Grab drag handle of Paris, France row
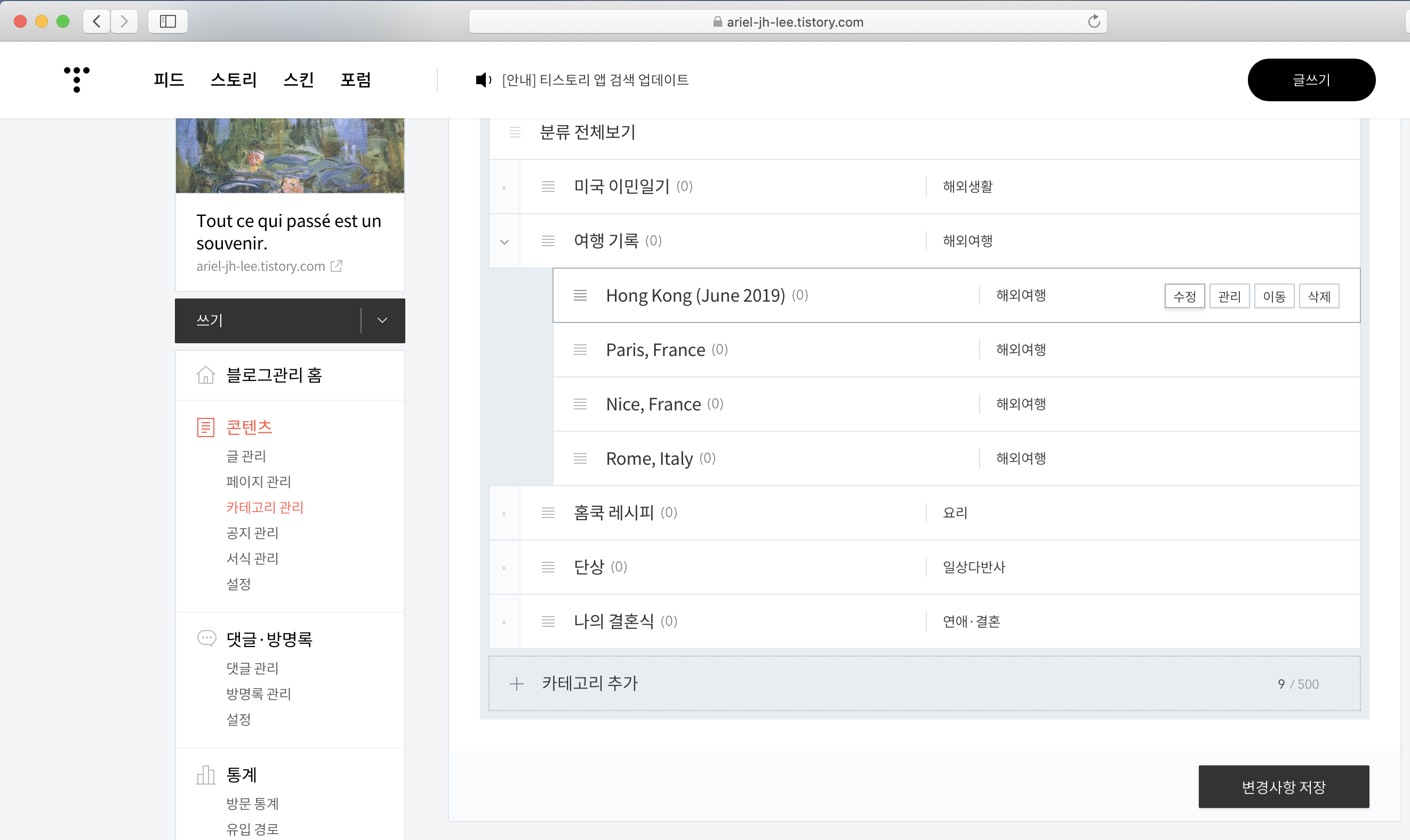Screen dimensions: 1410x840 pyautogui.click(x=580, y=349)
